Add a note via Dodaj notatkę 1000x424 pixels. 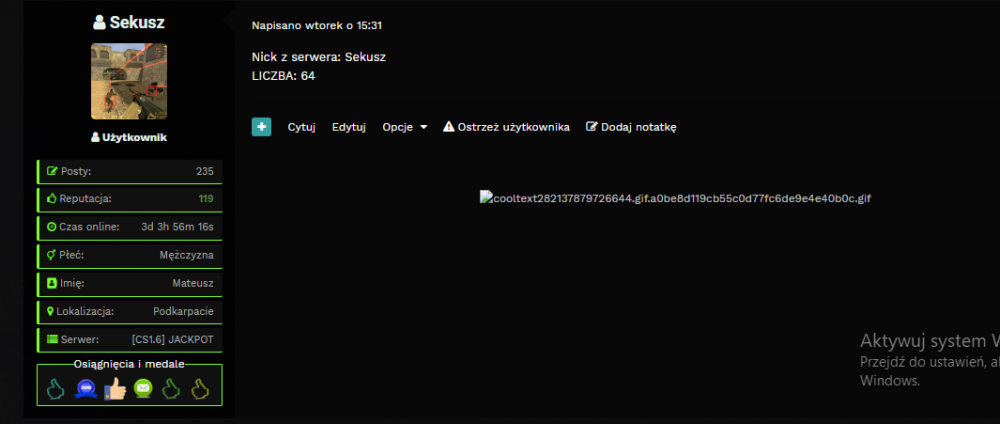point(631,127)
